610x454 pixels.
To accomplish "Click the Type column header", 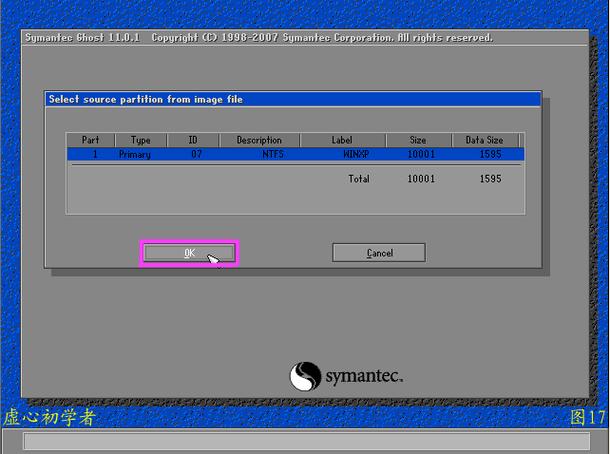I will [141, 140].
